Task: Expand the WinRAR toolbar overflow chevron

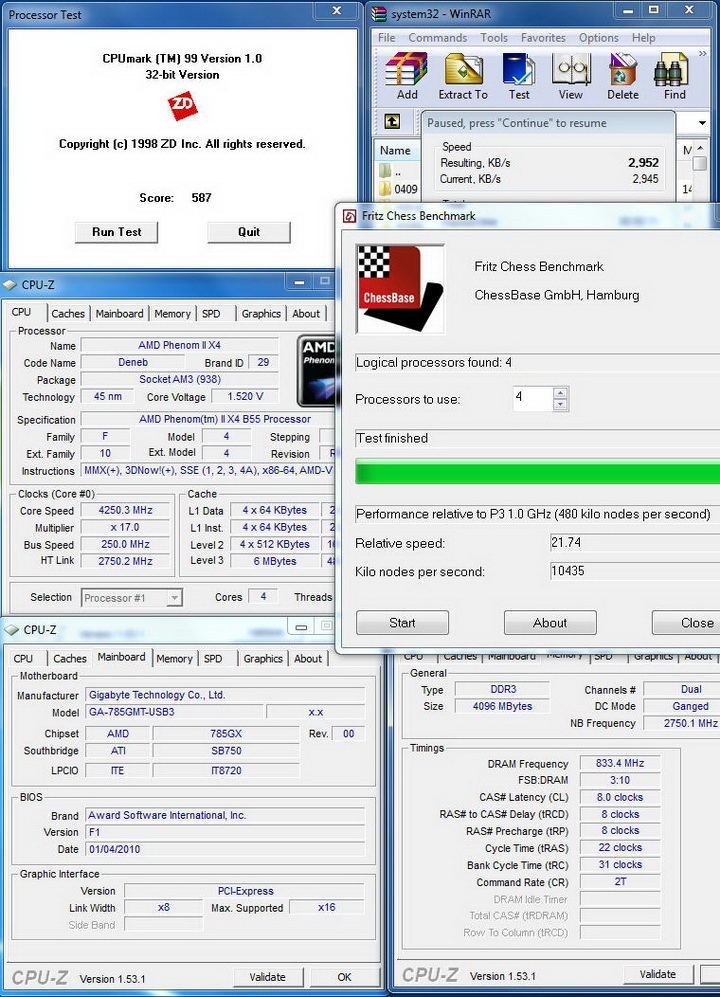Action: [703, 54]
